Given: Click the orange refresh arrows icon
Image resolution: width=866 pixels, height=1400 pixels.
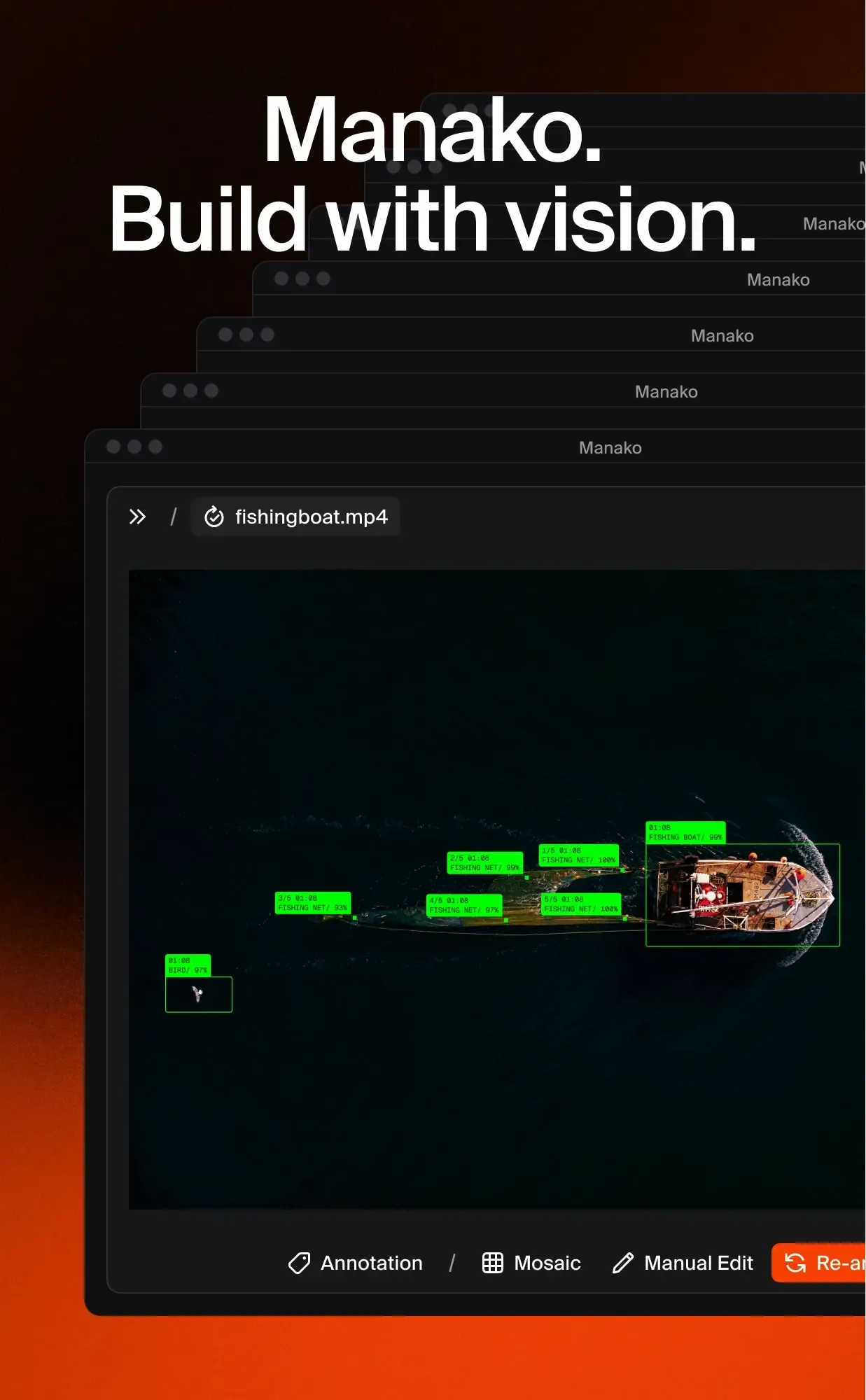Looking at the screenshot, I should 795,1263.
